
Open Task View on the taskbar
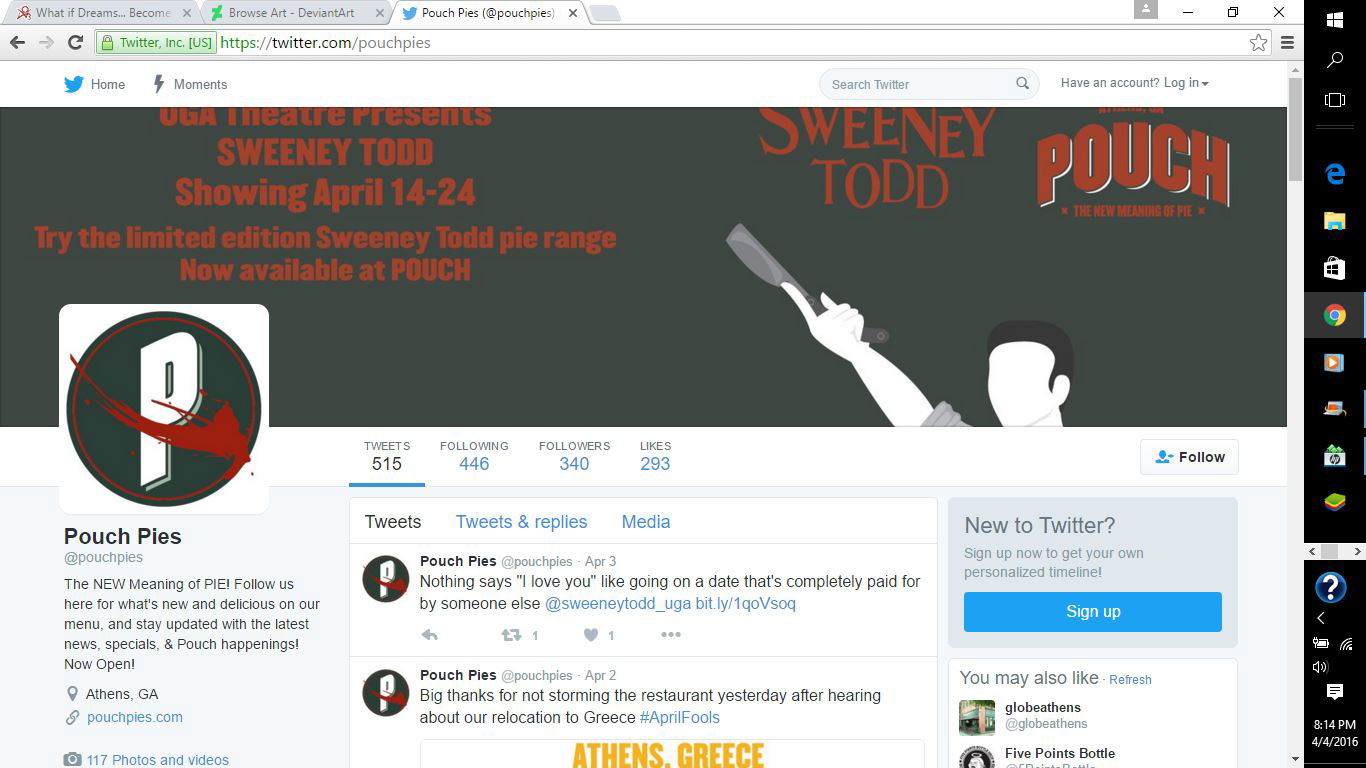coord(1335,100)
